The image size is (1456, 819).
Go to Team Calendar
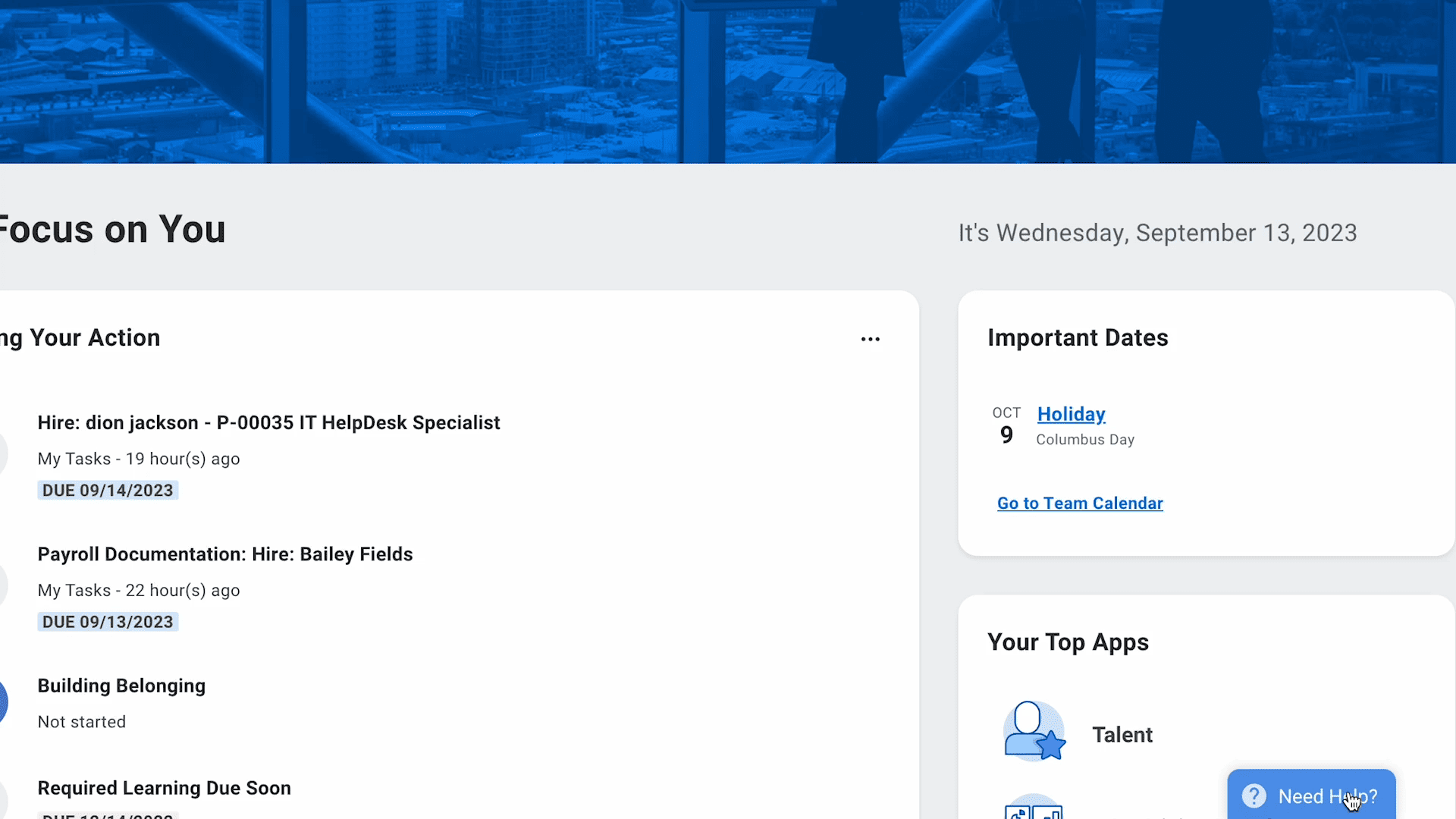tap(1079, 504)
